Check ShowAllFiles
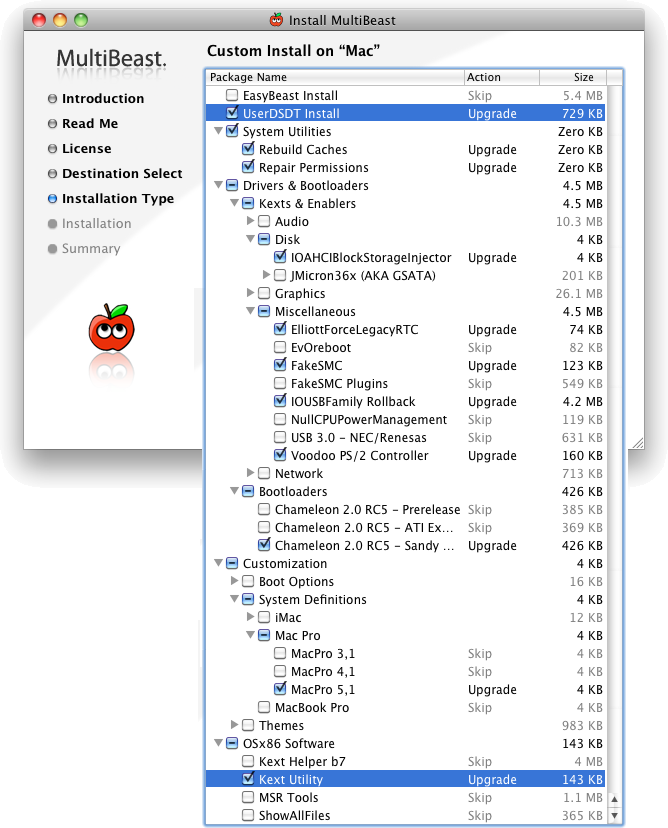Screen dimensions: 668x828 (x=248, y=815)
